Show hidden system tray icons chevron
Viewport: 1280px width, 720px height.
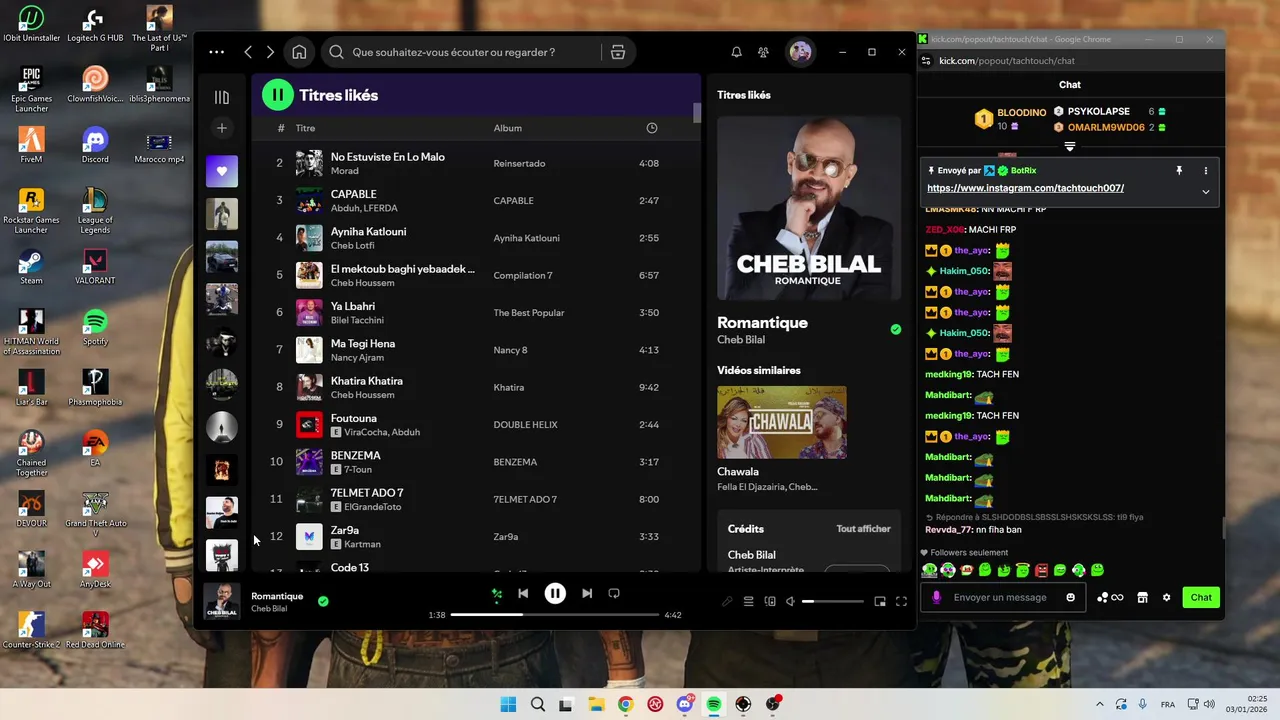coord(1100,704)
